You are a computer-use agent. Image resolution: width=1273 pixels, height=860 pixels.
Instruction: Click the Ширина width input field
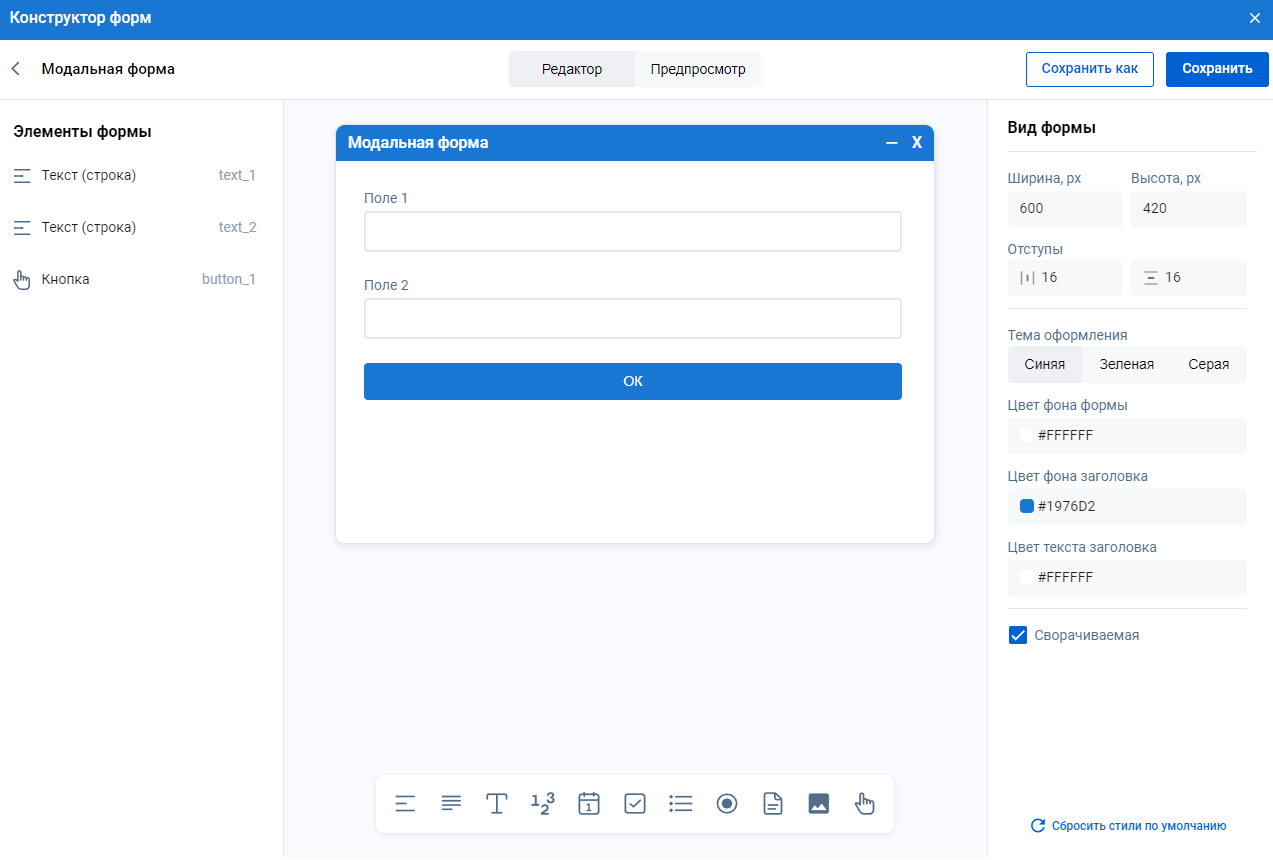(x=1065, y=209)
